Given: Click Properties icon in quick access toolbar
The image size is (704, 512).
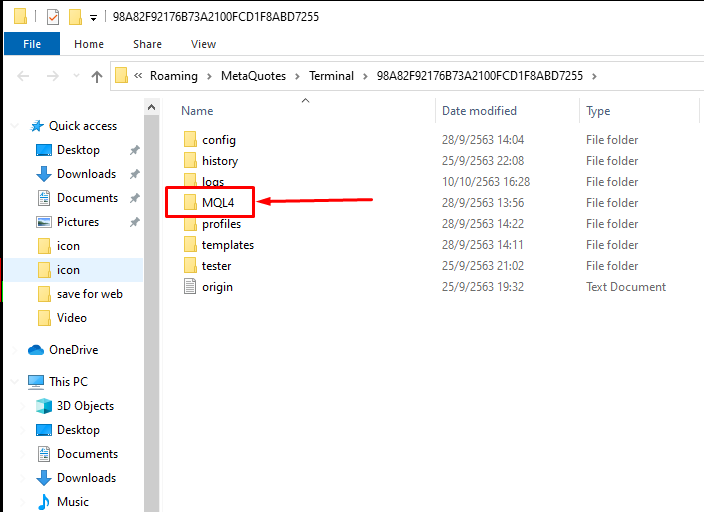Looking at the screenshot, I should [54, 17].
